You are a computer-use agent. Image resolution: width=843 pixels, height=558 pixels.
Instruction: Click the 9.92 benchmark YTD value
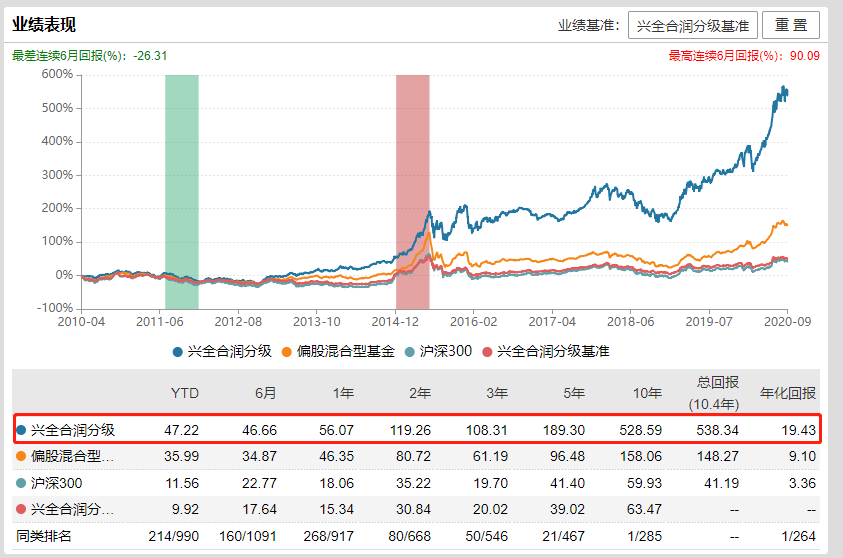click(185, 509)
